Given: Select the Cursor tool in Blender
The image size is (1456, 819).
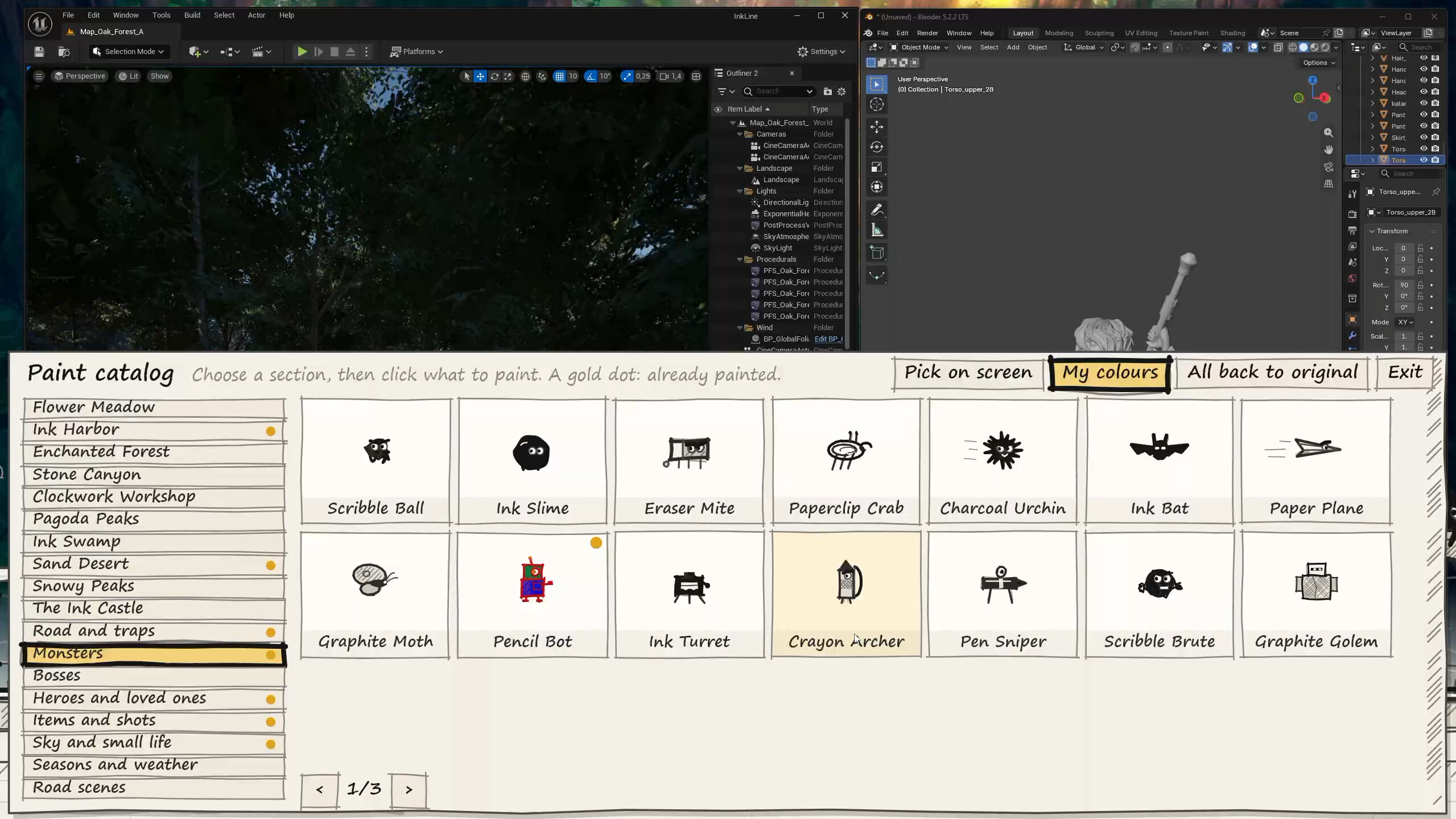Looking at the screenshot, I should 877,104.
